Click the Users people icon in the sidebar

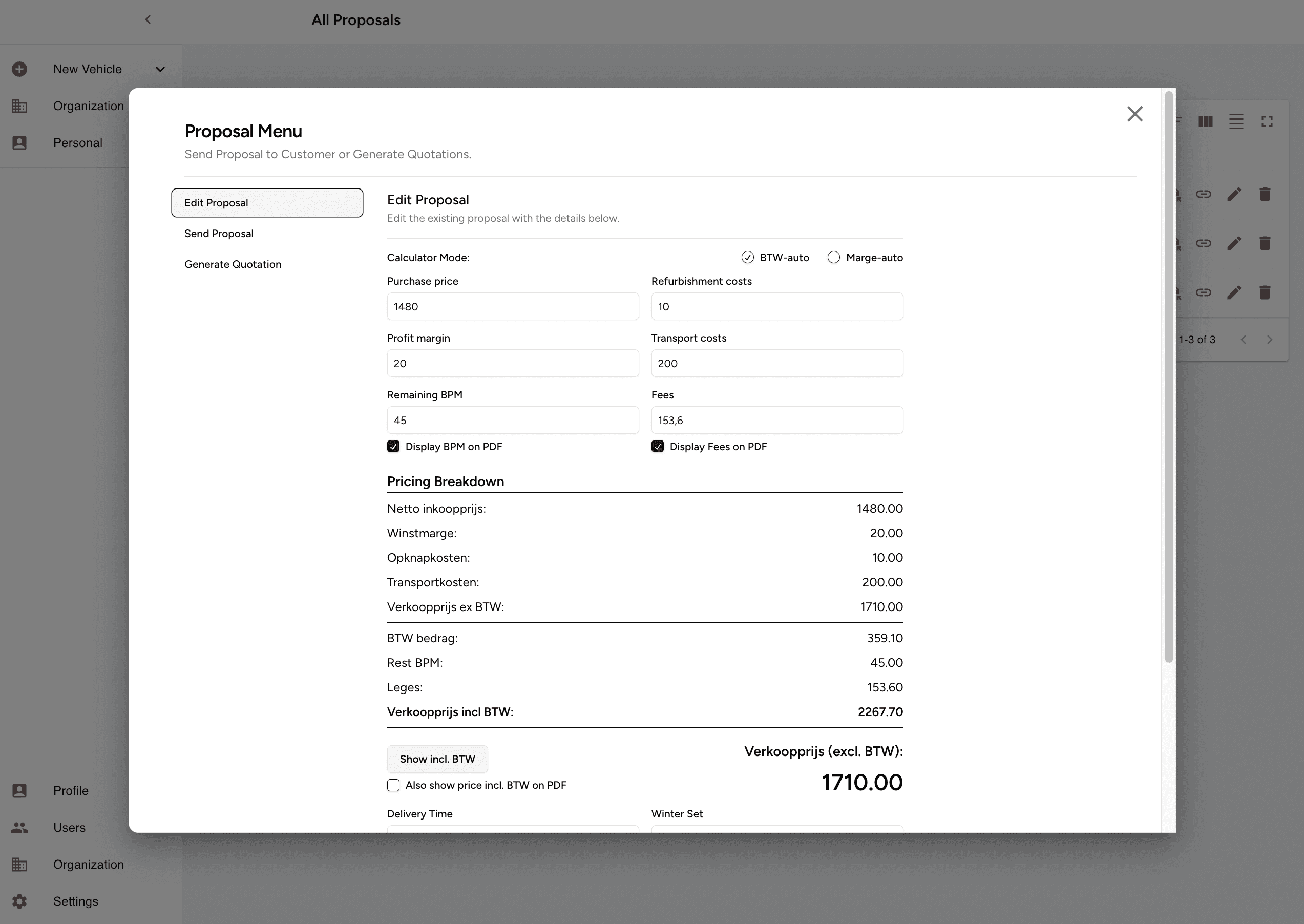click(19, 827)
